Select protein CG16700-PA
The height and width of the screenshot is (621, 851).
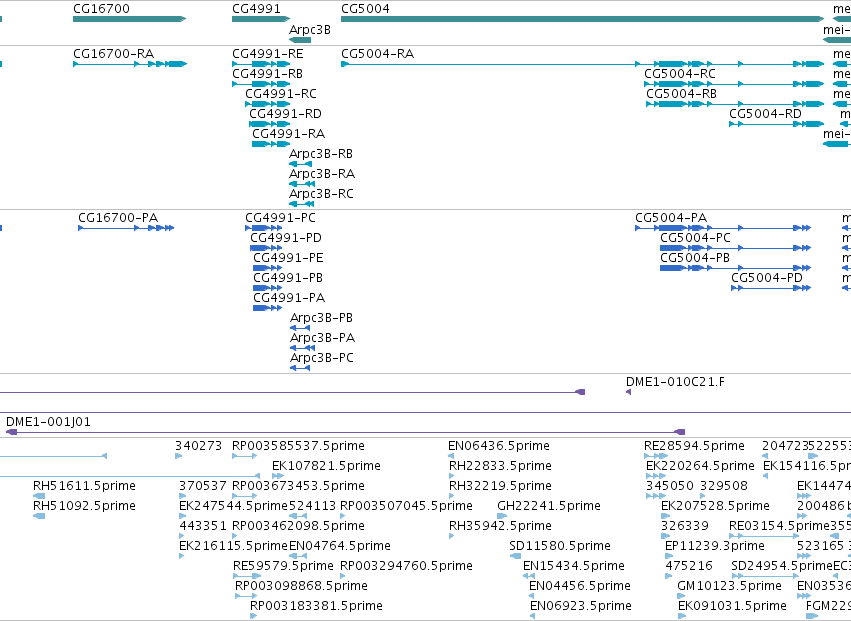click(126, 228)
